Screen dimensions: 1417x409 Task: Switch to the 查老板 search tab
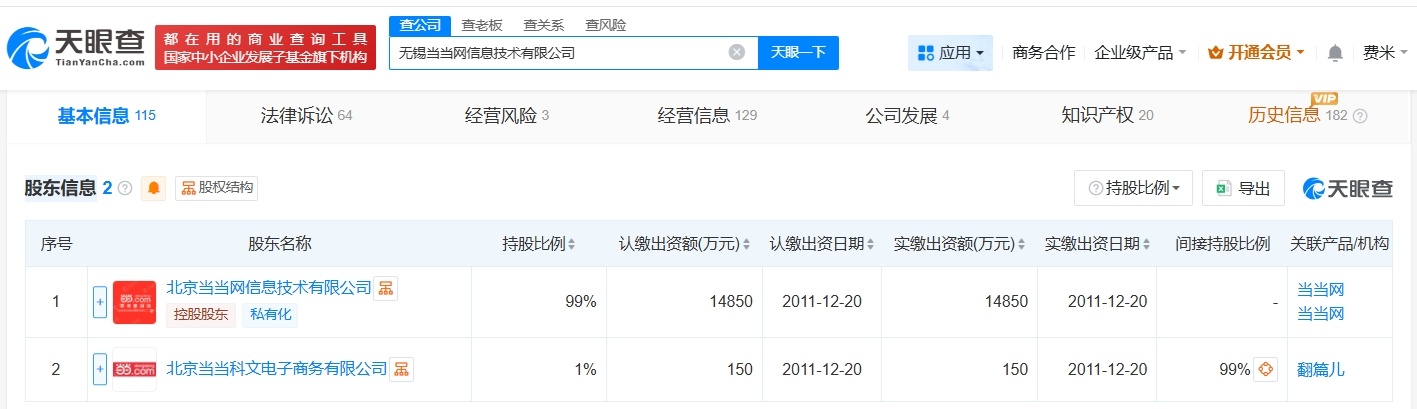pos(482,25)
